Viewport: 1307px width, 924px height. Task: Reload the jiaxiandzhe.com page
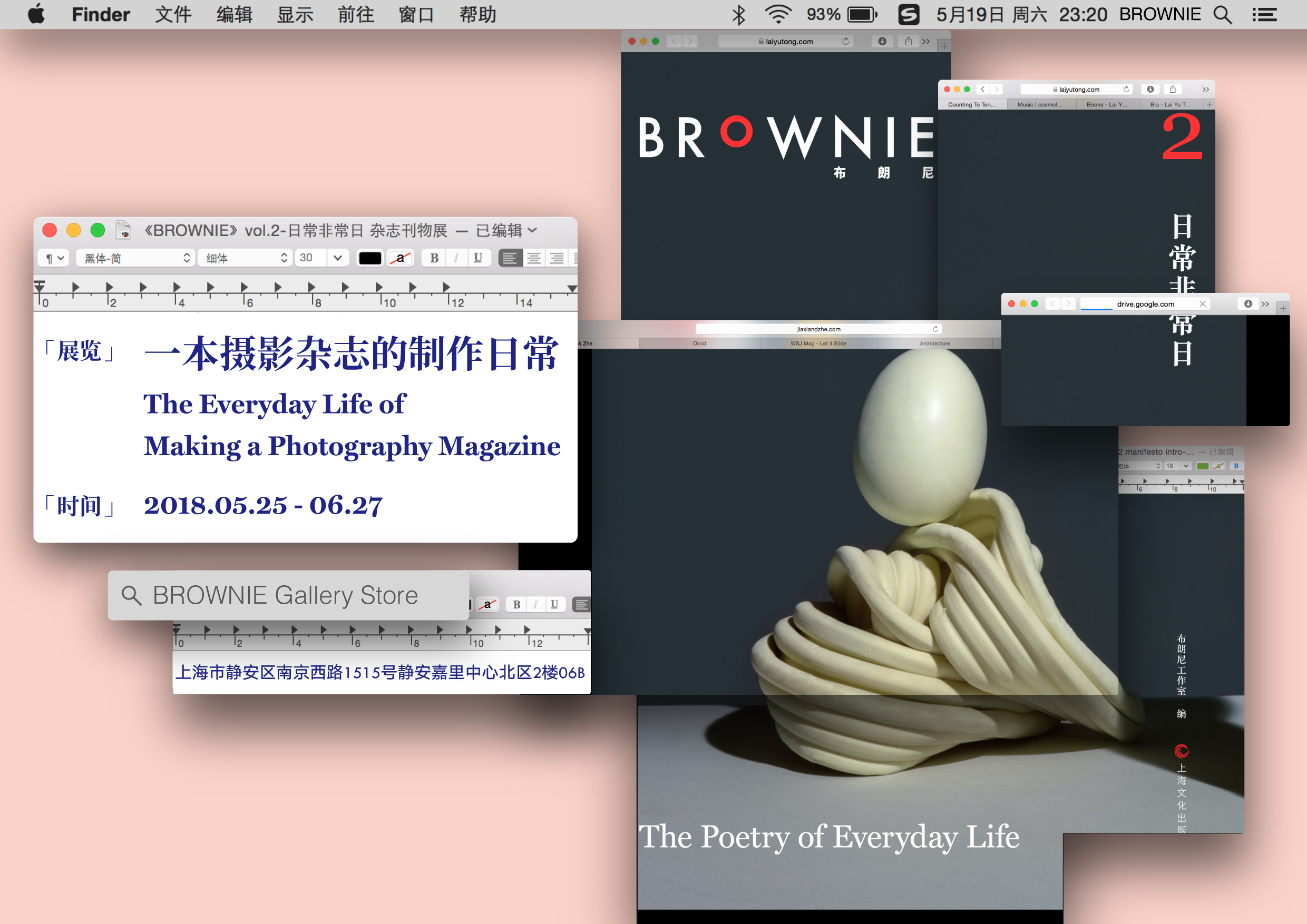click(x=935, y=329)
